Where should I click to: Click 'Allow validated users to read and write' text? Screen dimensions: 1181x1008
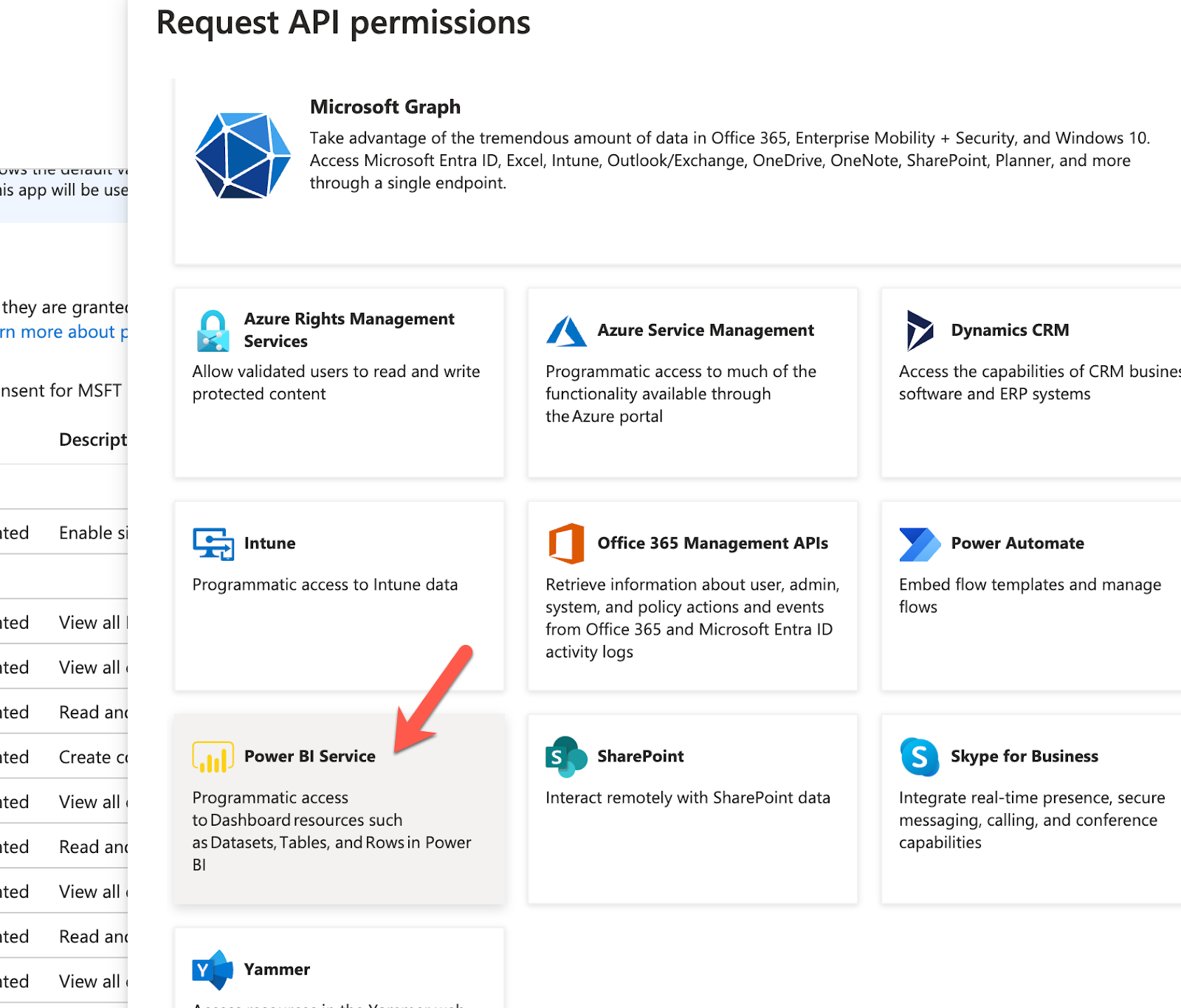coord(336,371)
